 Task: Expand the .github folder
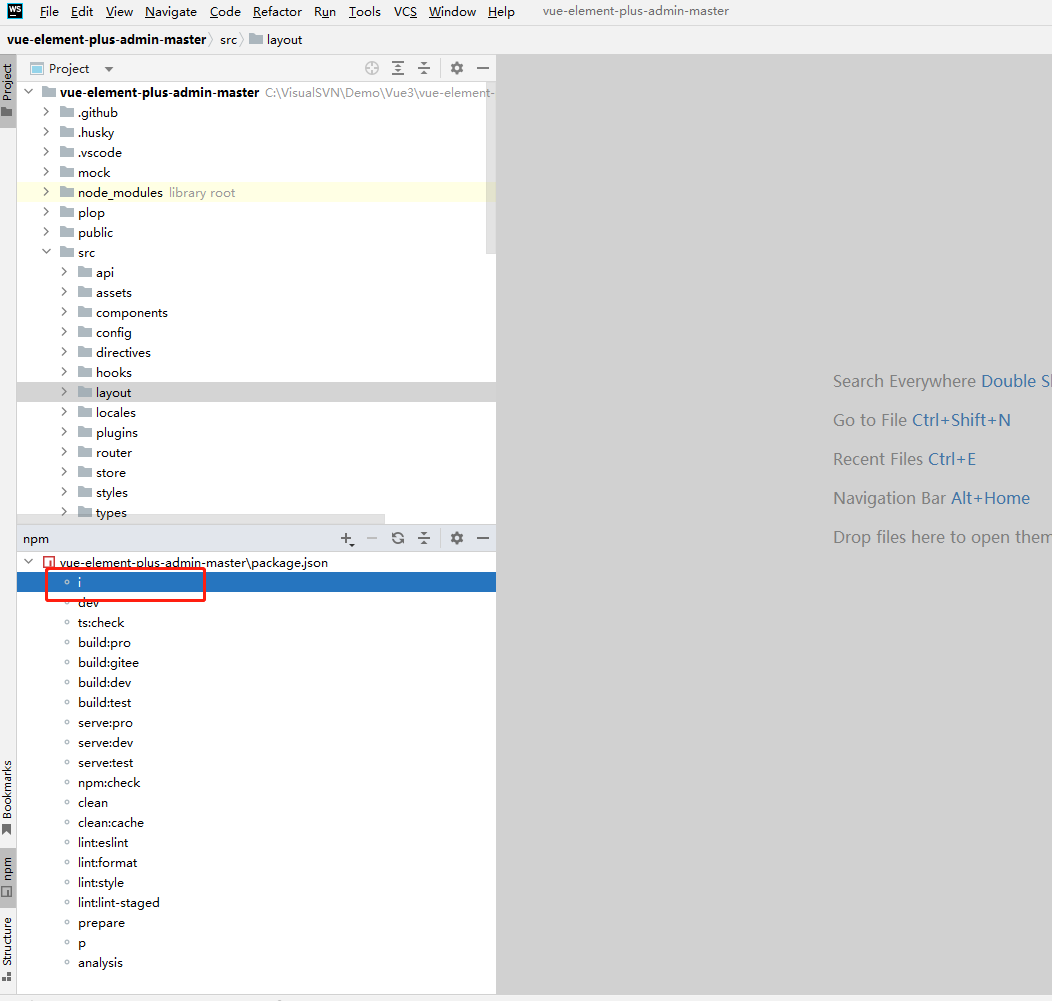tap(46, 112)
